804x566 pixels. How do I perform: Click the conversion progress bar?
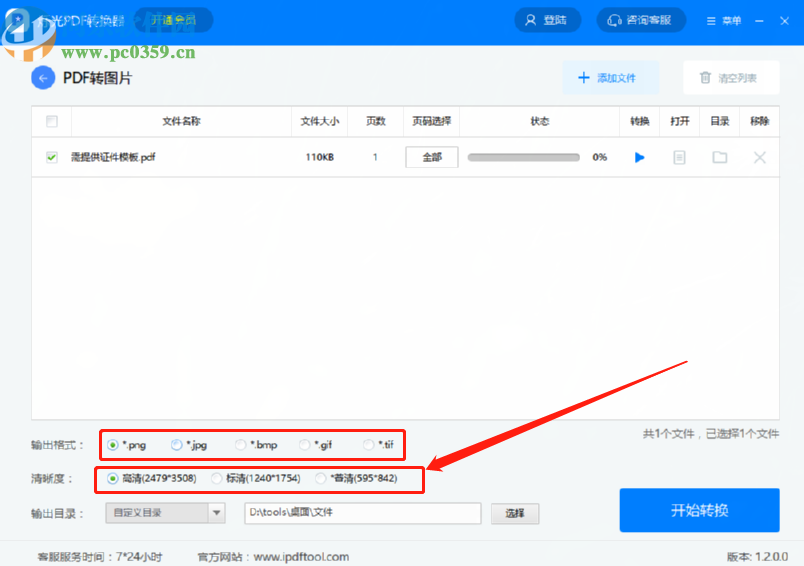point(524,157)
